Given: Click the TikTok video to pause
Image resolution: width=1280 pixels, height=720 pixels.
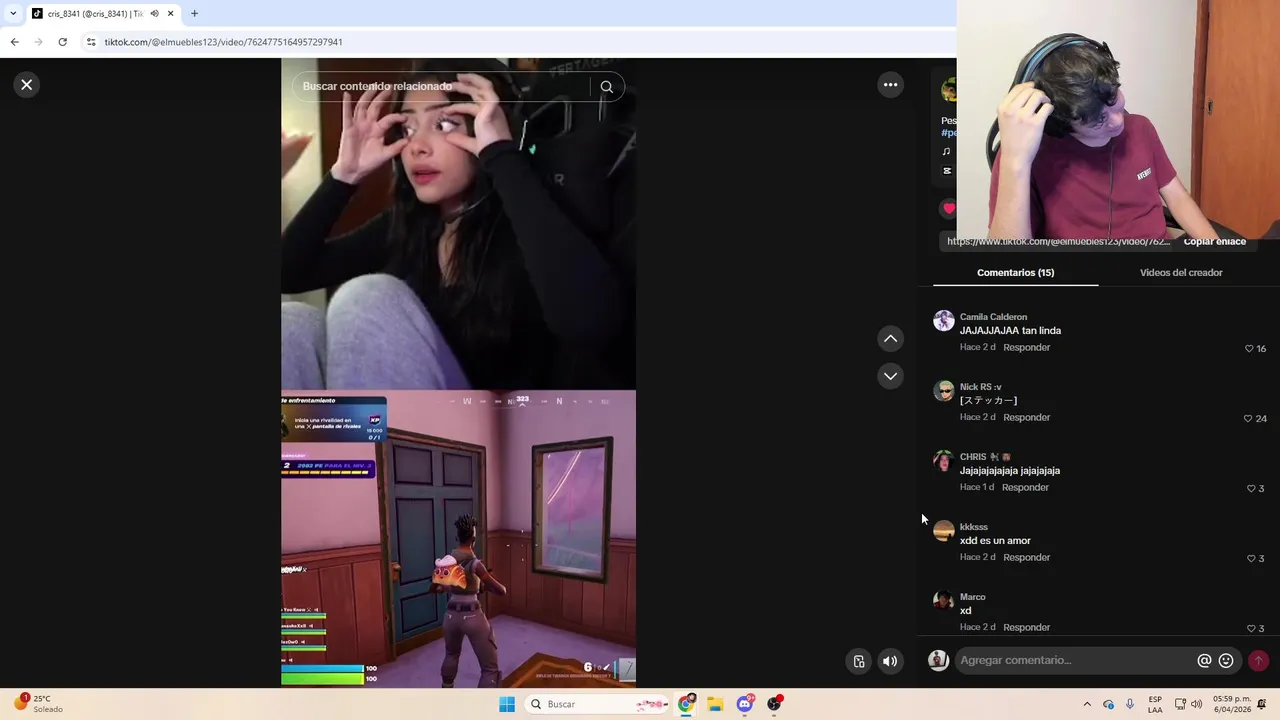Looking at the screenshot, I should 458,373.
